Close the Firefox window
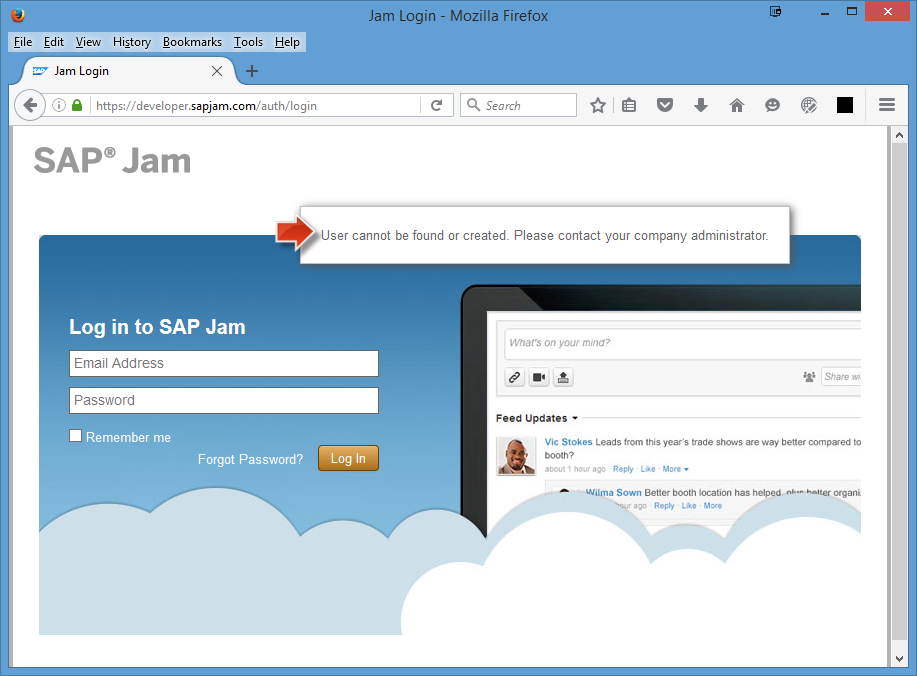This screenshot has height=676, width=917. pos(888,12)
